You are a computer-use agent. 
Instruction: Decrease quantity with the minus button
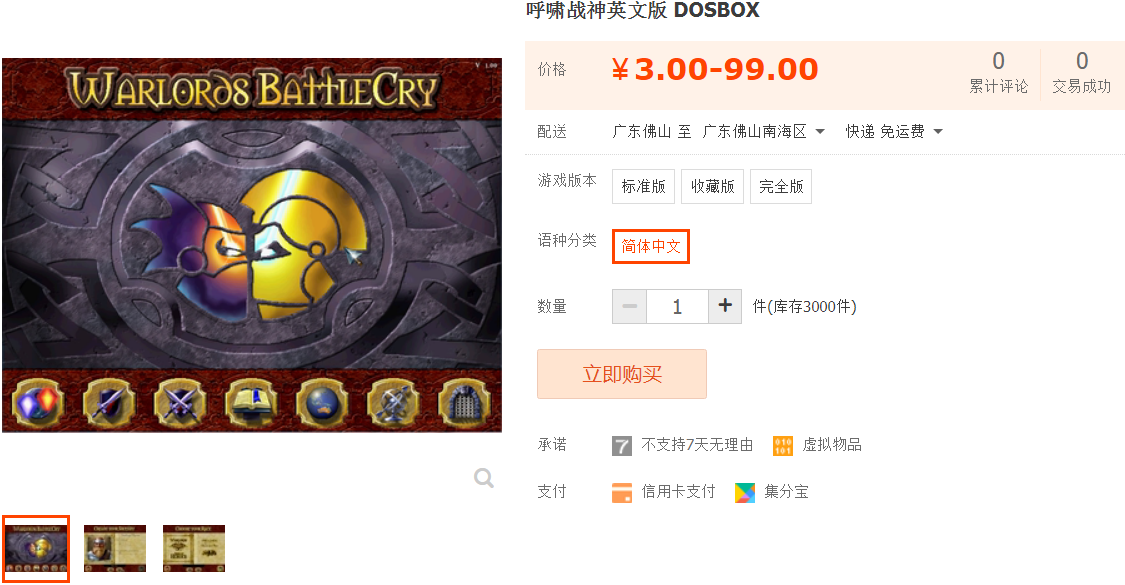pyautogui.click(x=629, y=306)
